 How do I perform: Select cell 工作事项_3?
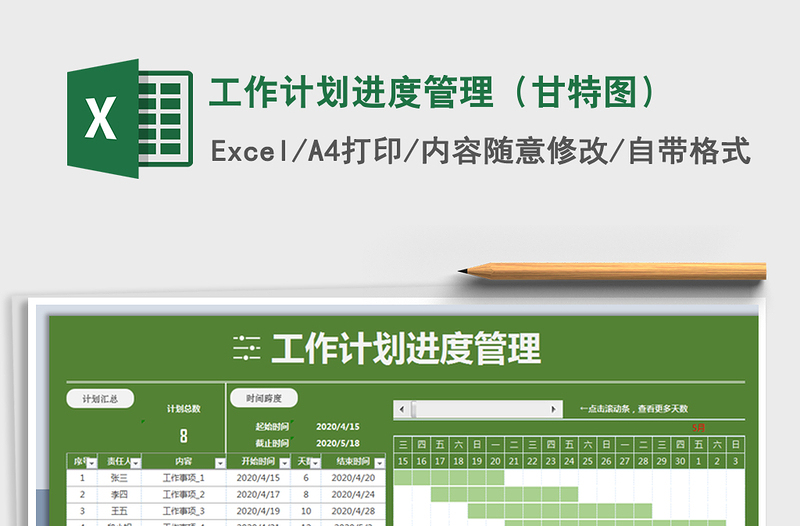[x=184, y=511]
